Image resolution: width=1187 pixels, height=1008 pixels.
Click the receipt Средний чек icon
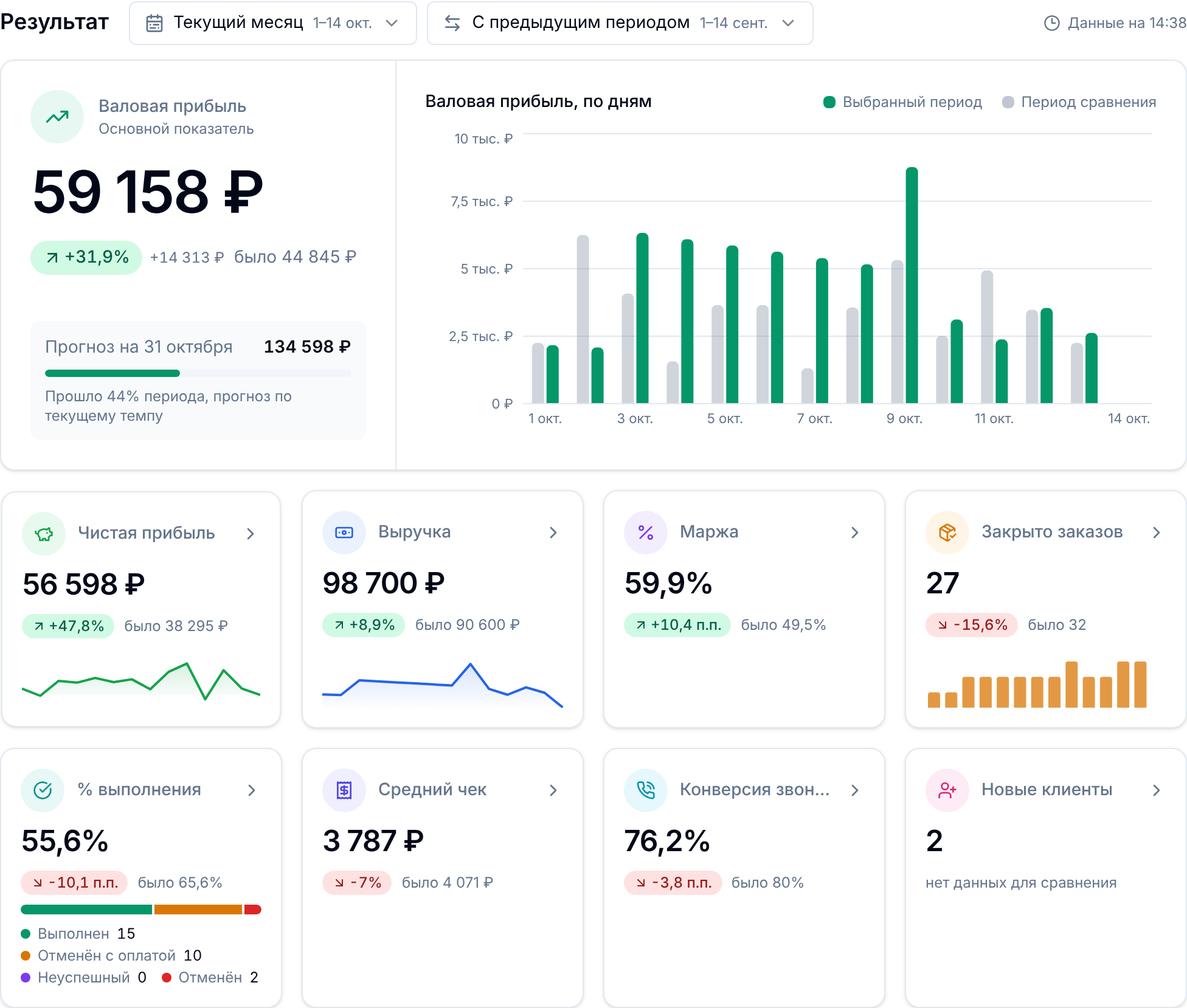point(344,790)
